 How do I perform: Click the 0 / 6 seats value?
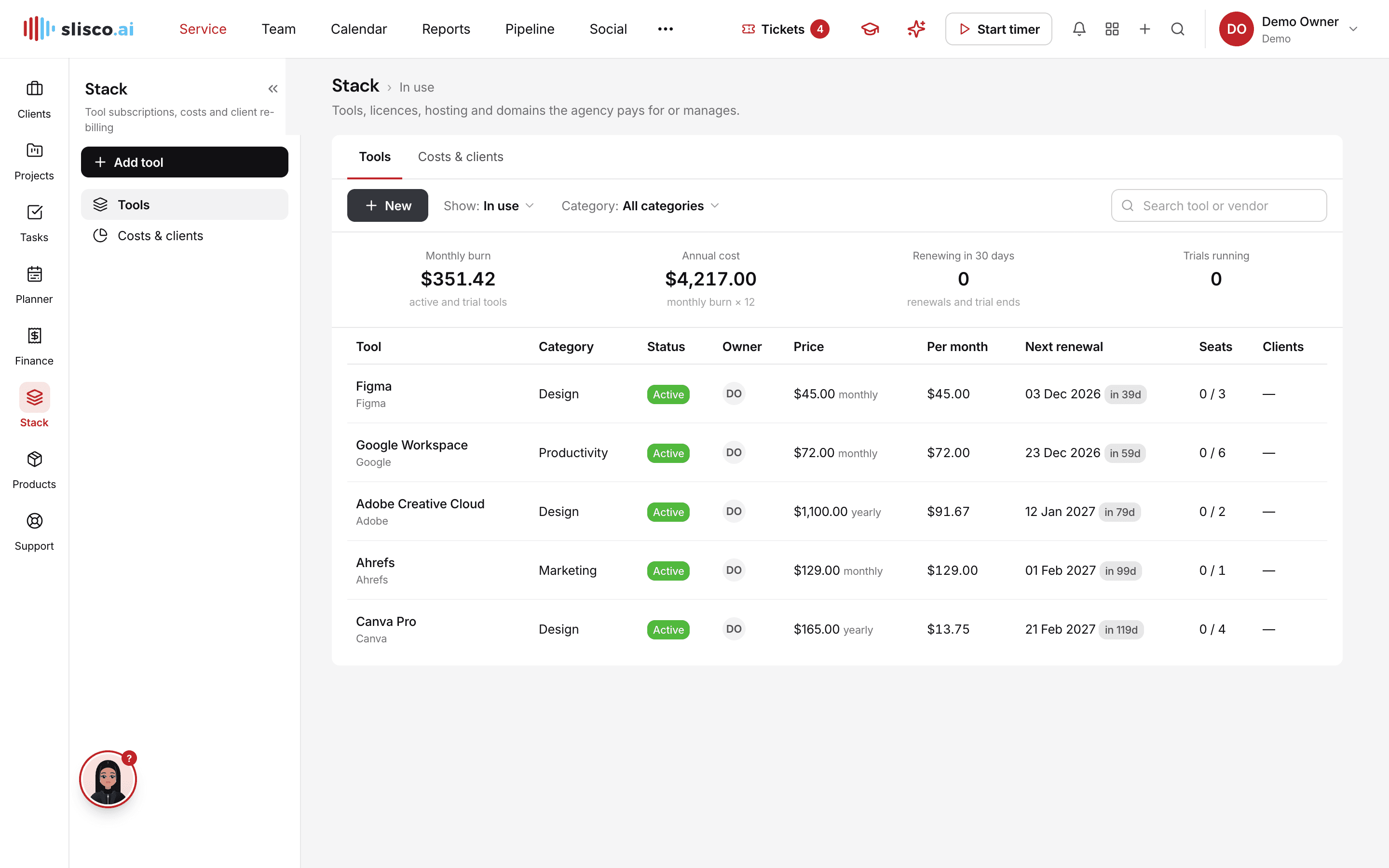click(x=1212, y=452)
